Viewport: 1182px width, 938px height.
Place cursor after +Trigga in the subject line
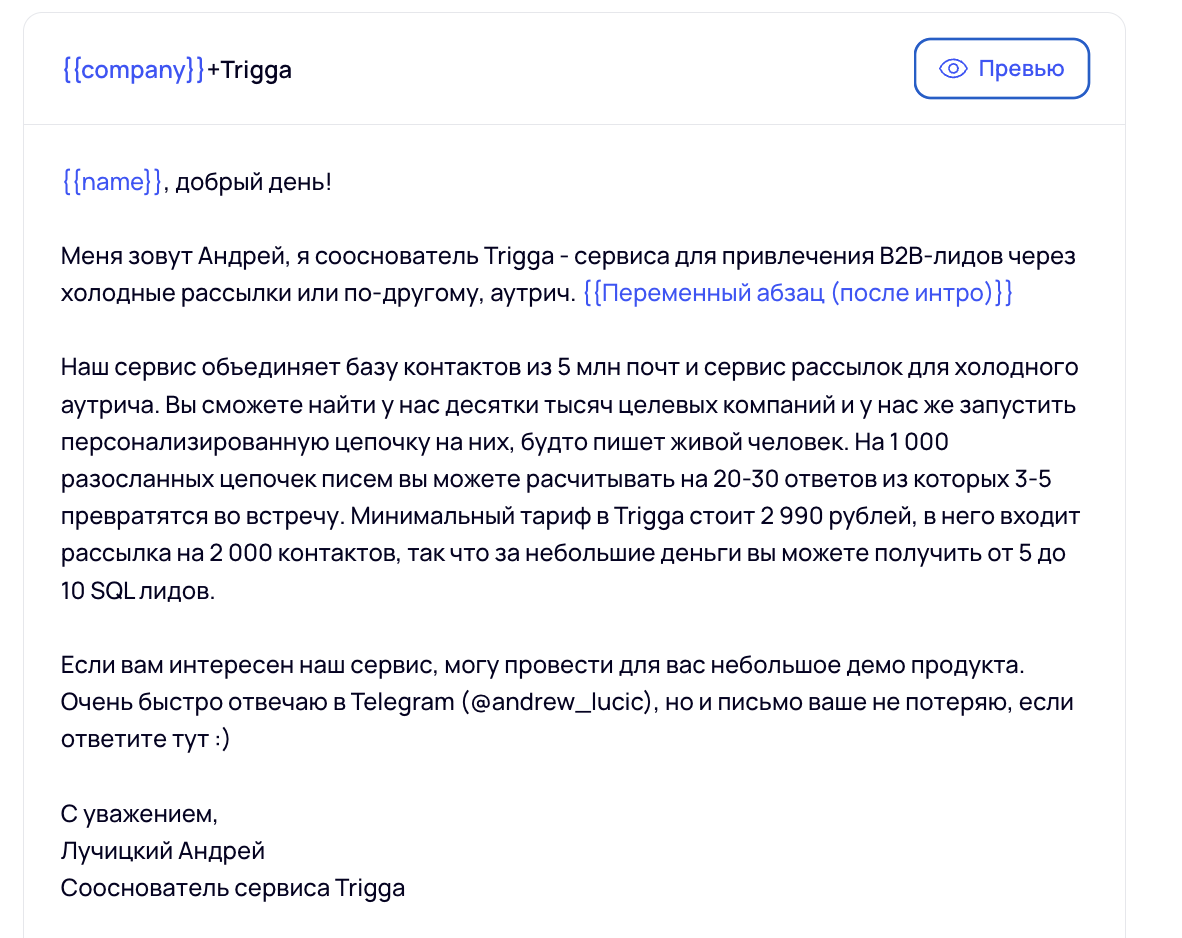tap(293, 70)
